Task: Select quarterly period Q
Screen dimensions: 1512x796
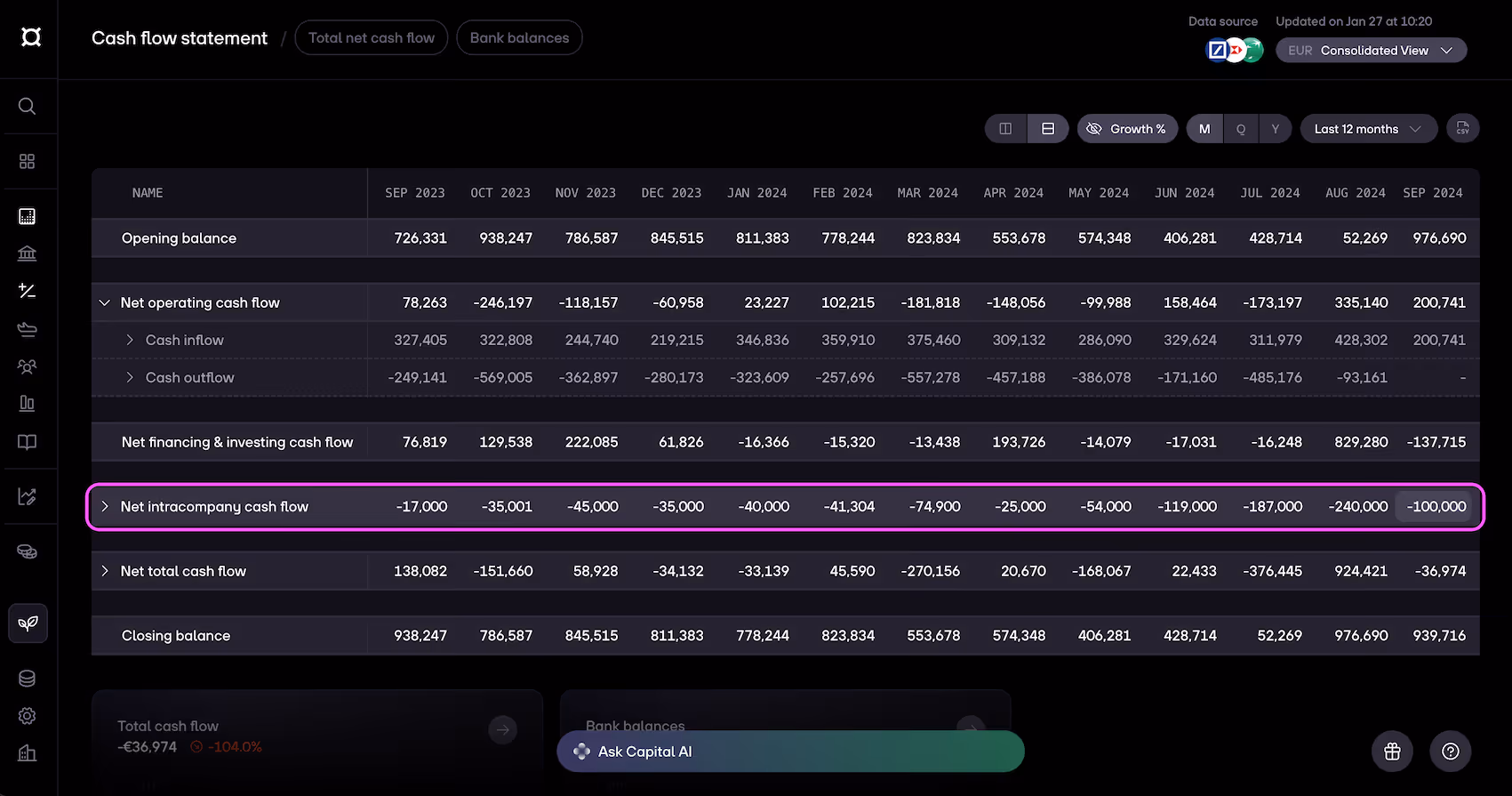Action: point(1241,129)
